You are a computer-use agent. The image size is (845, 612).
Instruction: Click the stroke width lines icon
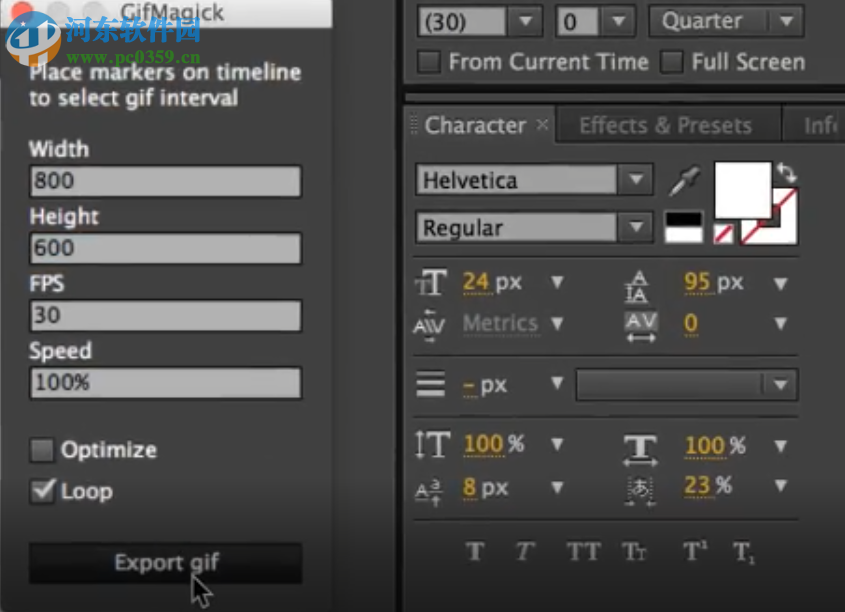431,384
